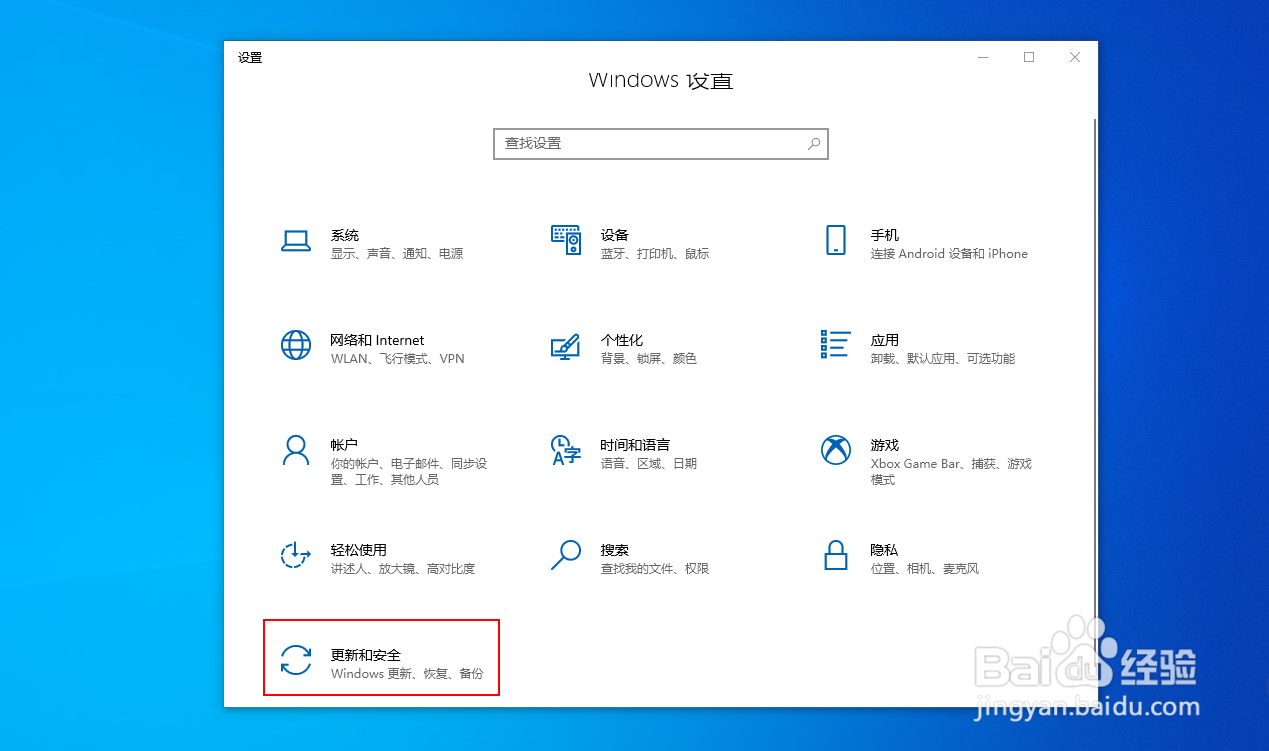Select the 帐户 heading
This screenshot has height=751, width=1269.
[344, 445]
